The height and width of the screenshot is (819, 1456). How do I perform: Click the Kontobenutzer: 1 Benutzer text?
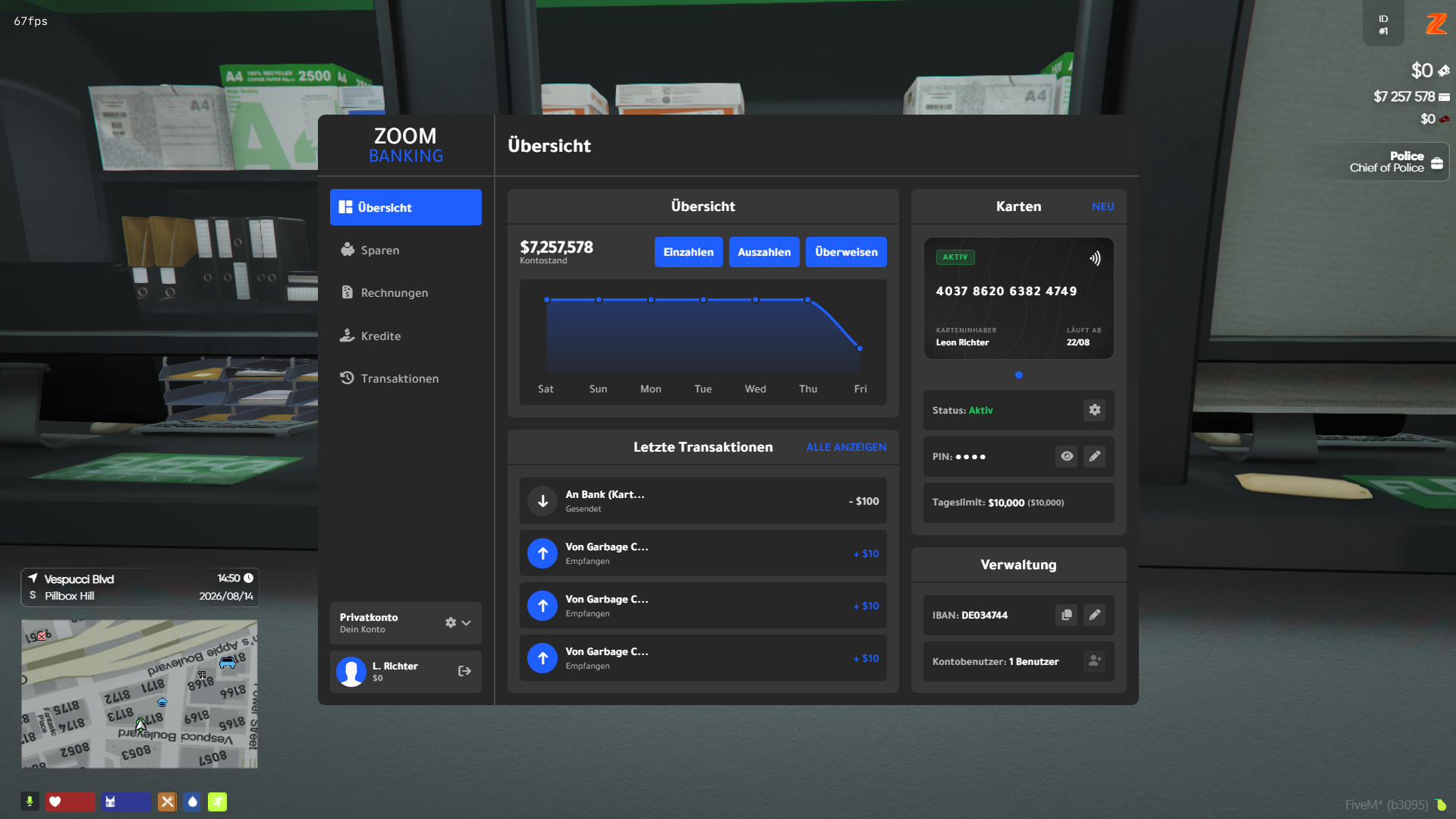click(x=995, y=661)
